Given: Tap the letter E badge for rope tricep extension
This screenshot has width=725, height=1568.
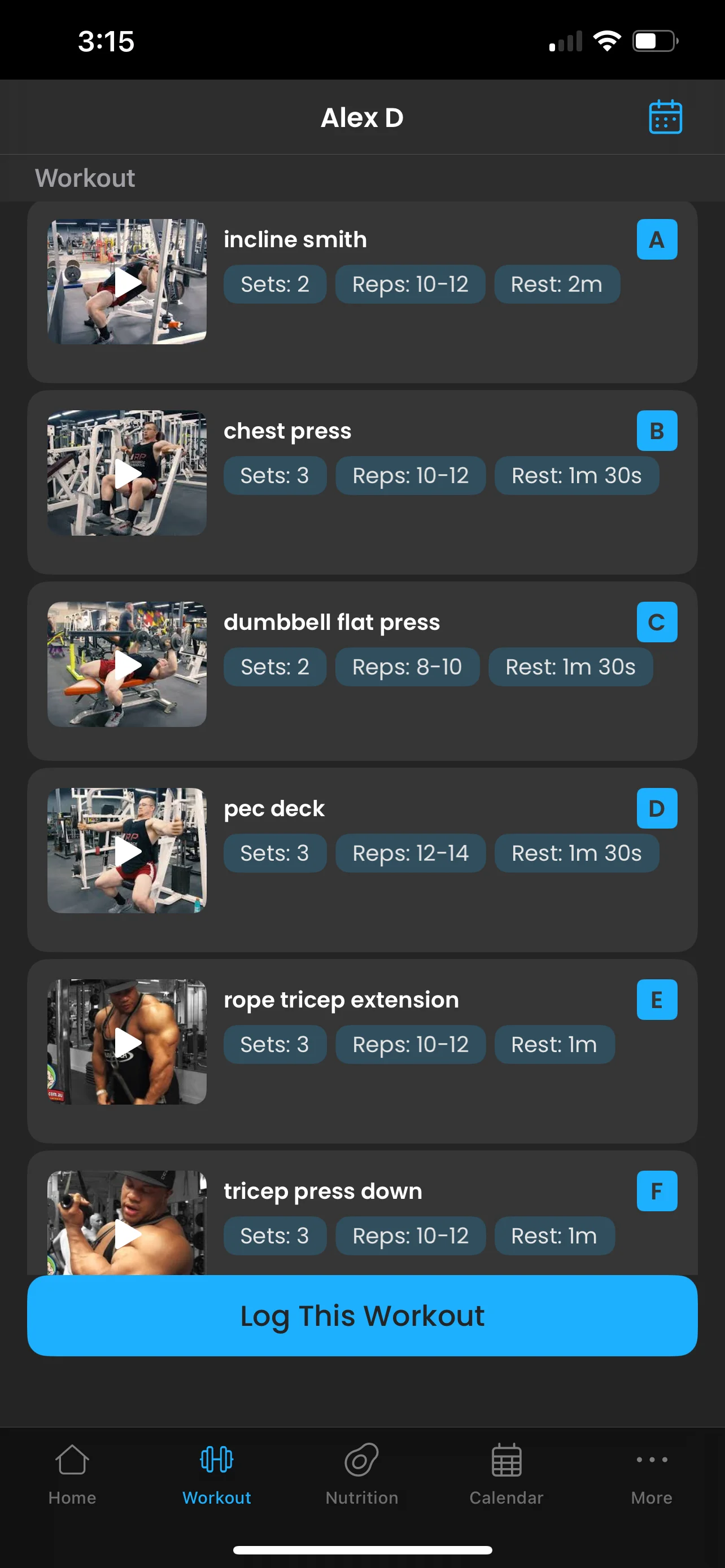Looking at the screenshot, I should (x=656, y=999).
